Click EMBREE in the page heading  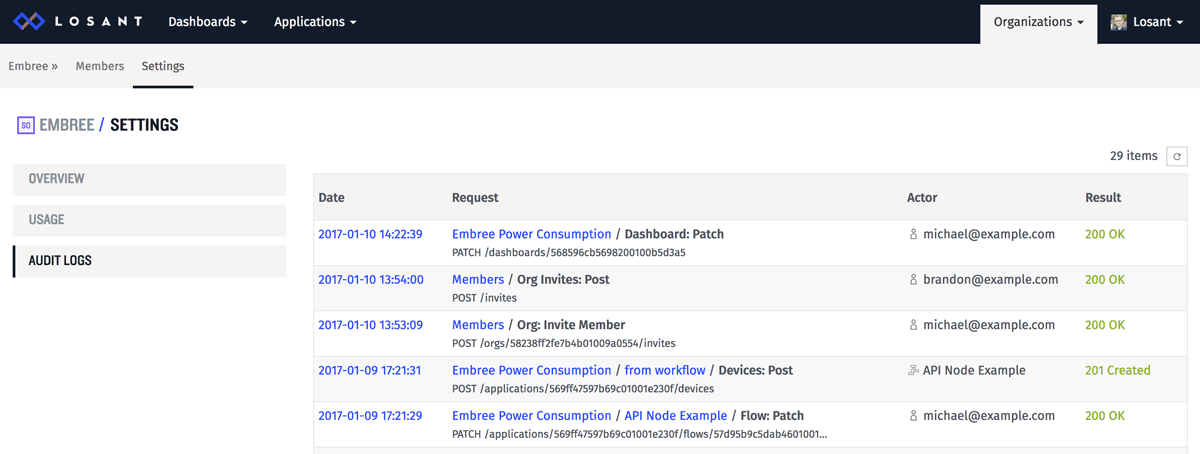tap(66, 126)
